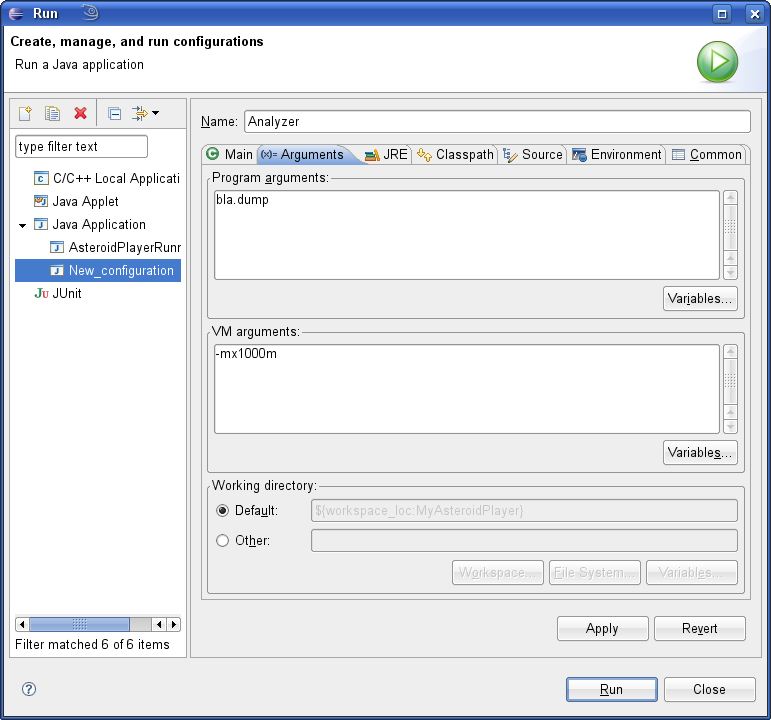Click the Program arguments text area
This screenshot has width=771, height=720.
(x=467, y=235)
